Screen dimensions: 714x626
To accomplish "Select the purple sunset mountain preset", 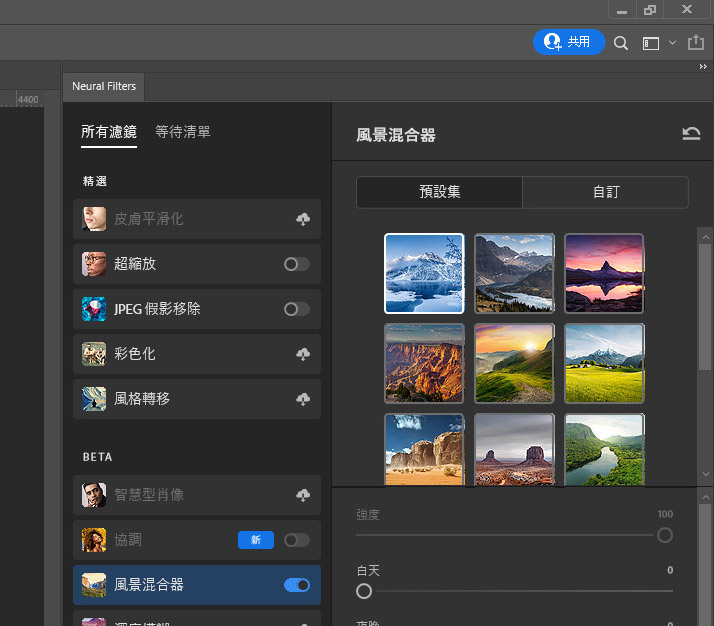I will click(604, 273).
